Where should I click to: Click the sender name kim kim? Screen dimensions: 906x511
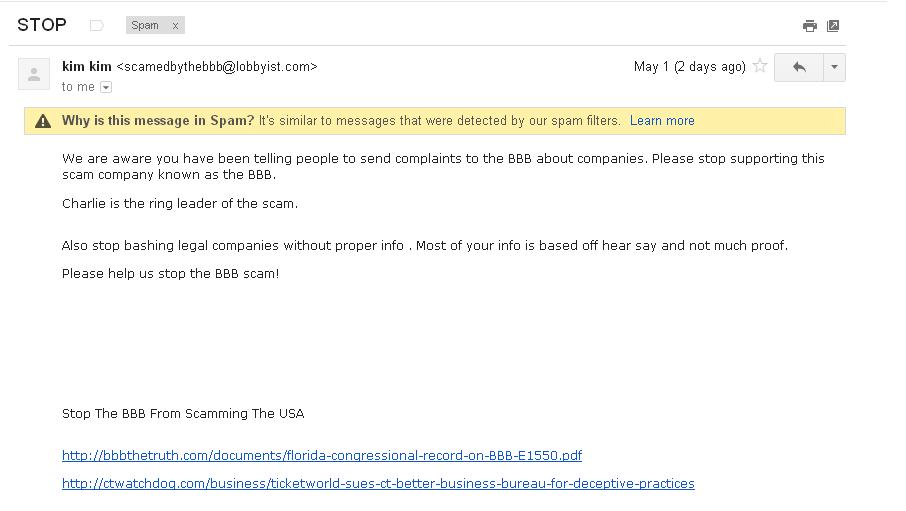pyautogui.click(x=87, y=67)
